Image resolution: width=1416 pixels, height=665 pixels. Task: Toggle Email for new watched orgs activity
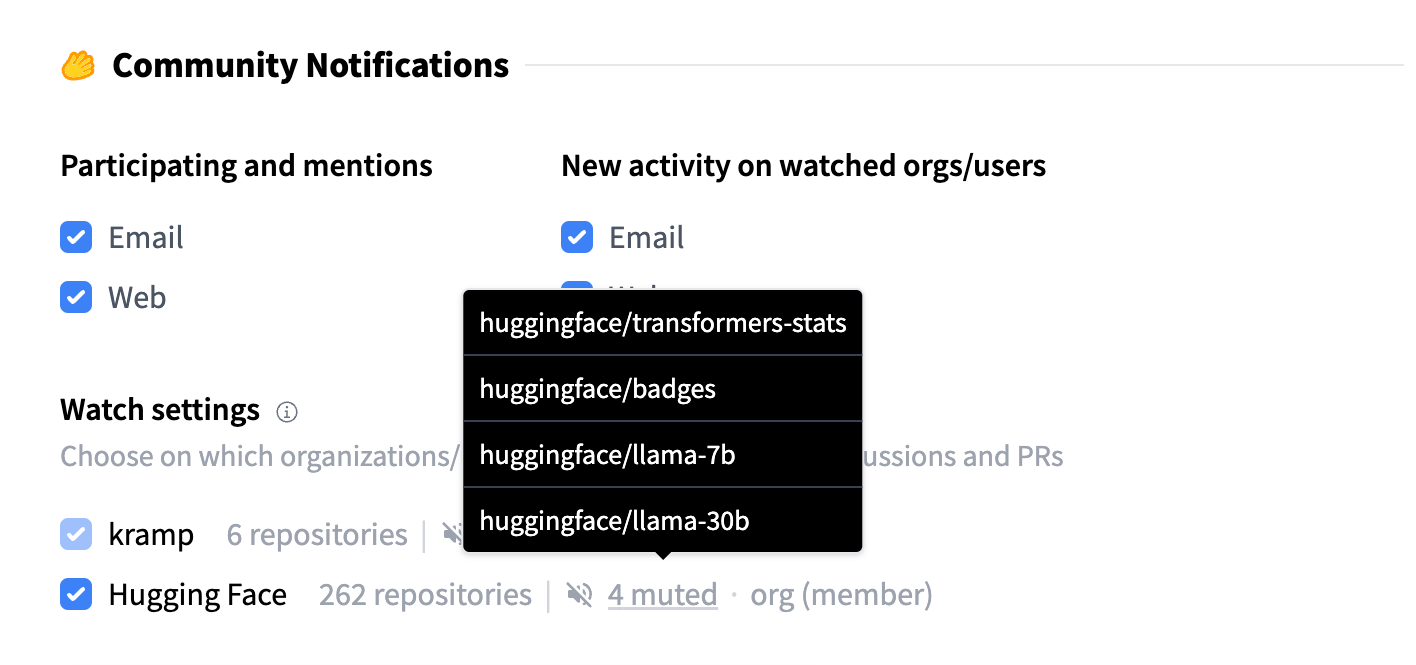(577, 238)
